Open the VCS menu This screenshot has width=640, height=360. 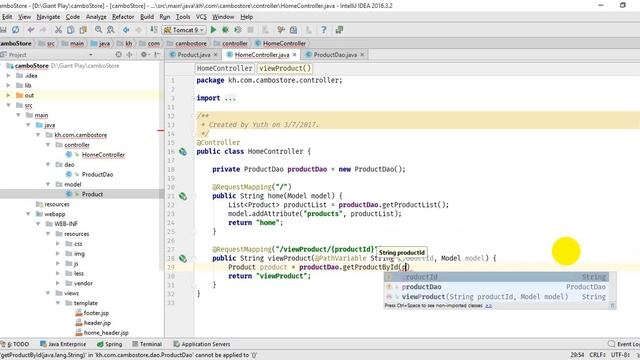click(x=201, y=17)
